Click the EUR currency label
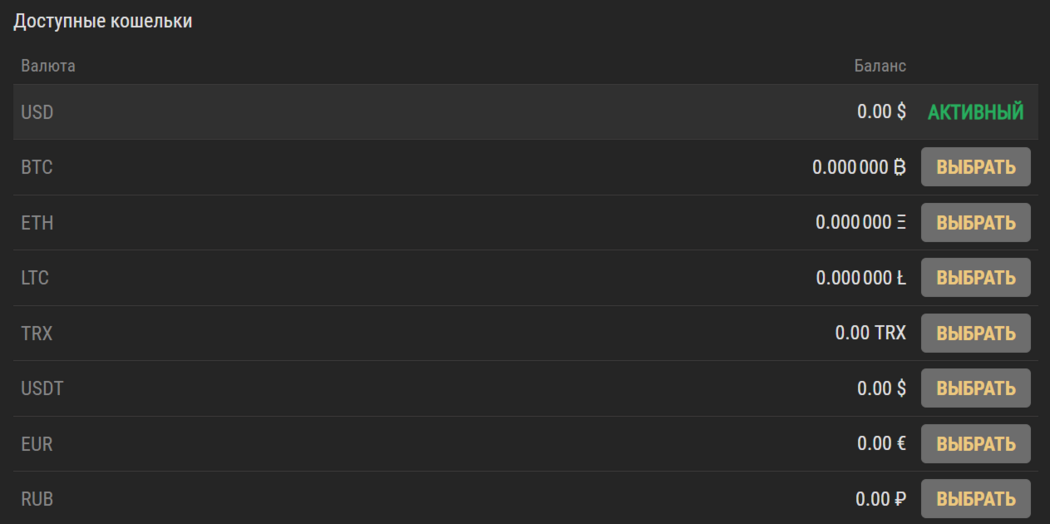The width and height of the screenshot is (1050, 524). point(37,443)
